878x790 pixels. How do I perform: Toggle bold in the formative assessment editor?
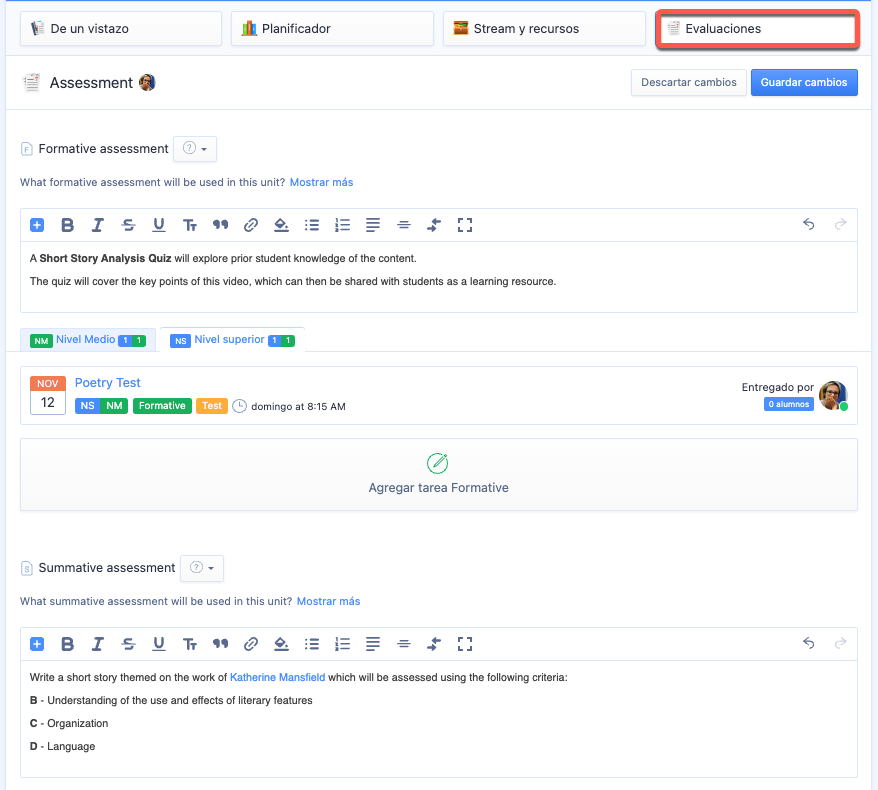pyautogui.click(x=68, y=225)
